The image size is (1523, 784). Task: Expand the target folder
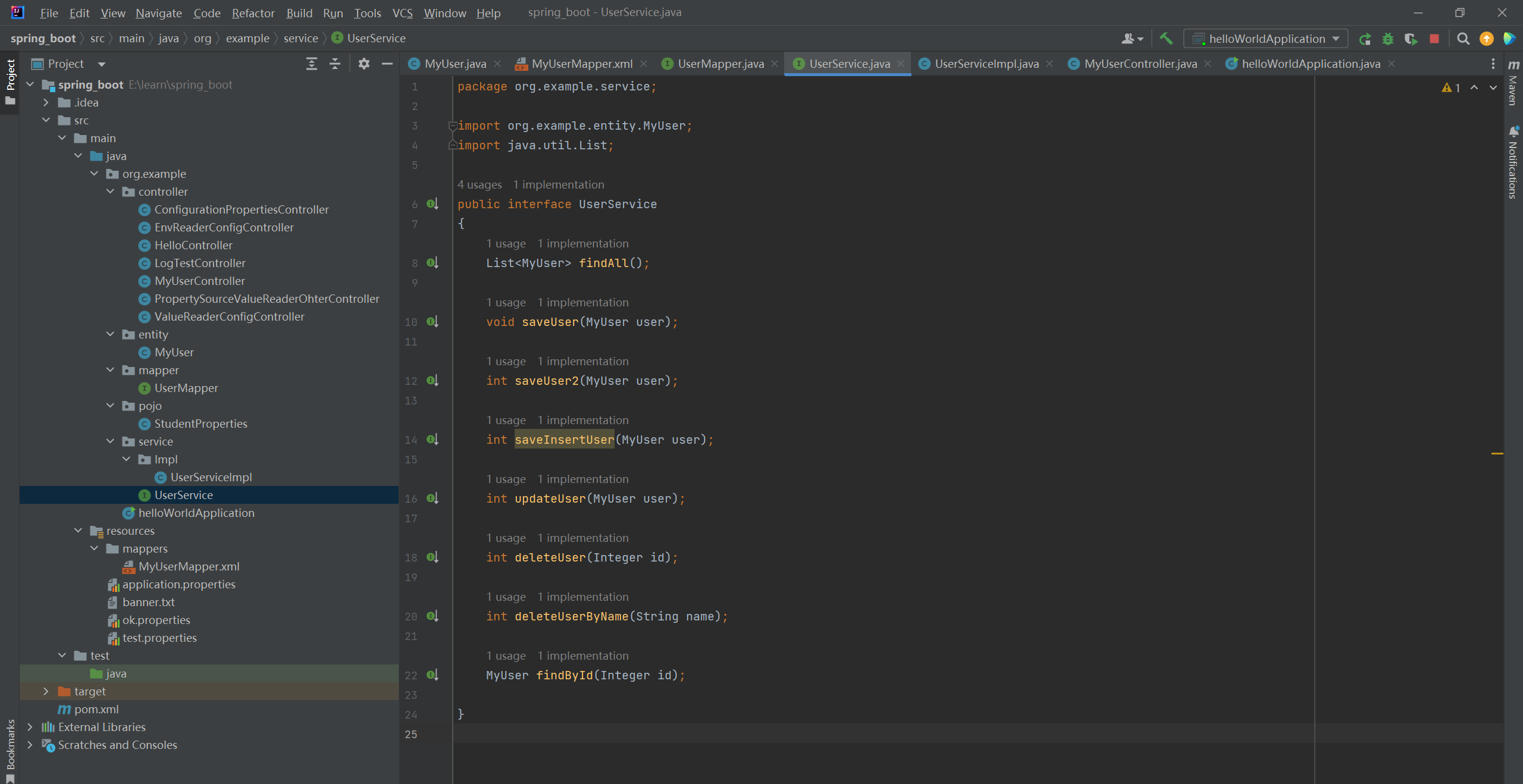coord(46,691)
